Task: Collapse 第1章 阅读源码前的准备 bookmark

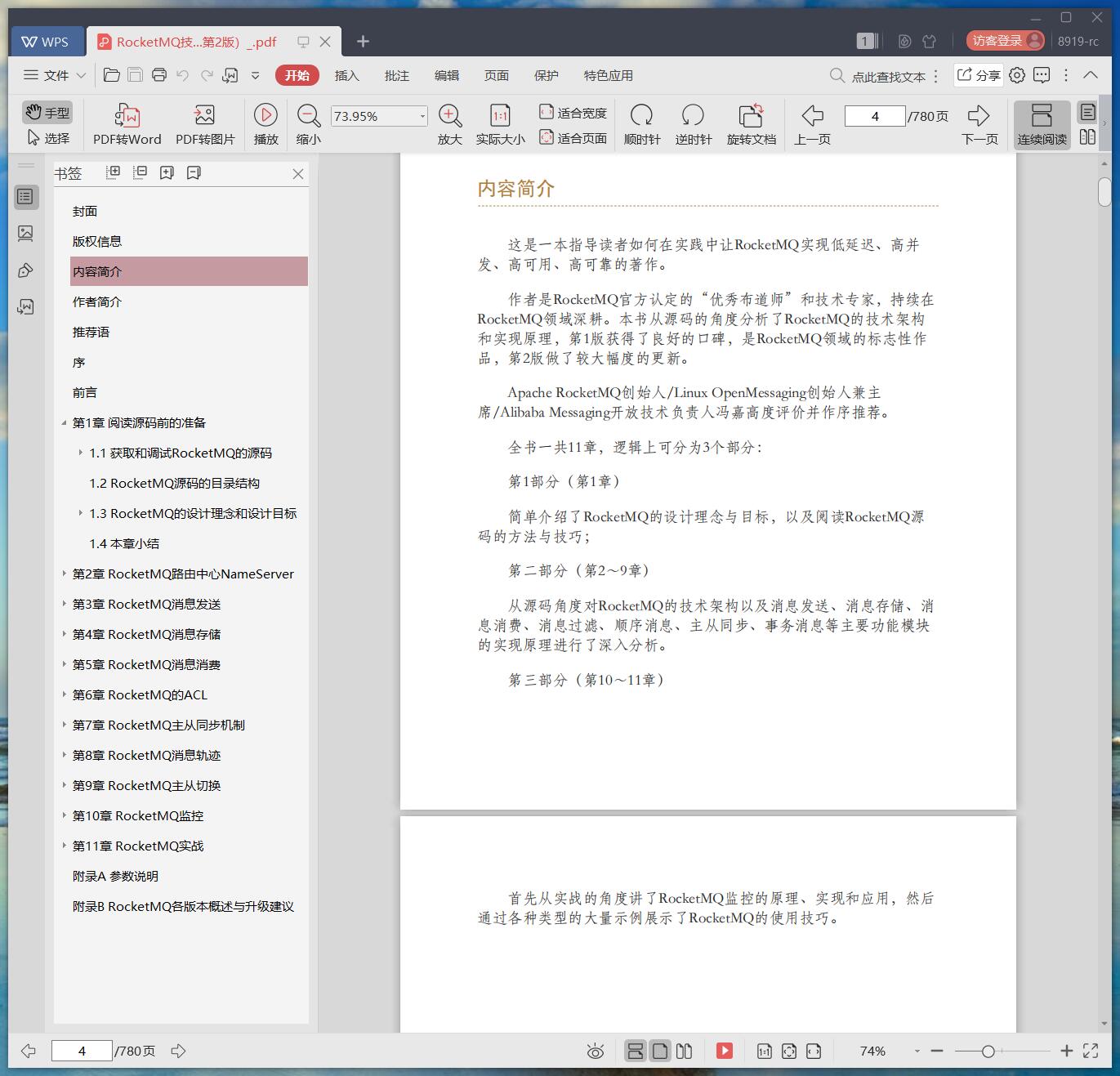Action: [x=64, y=422]
